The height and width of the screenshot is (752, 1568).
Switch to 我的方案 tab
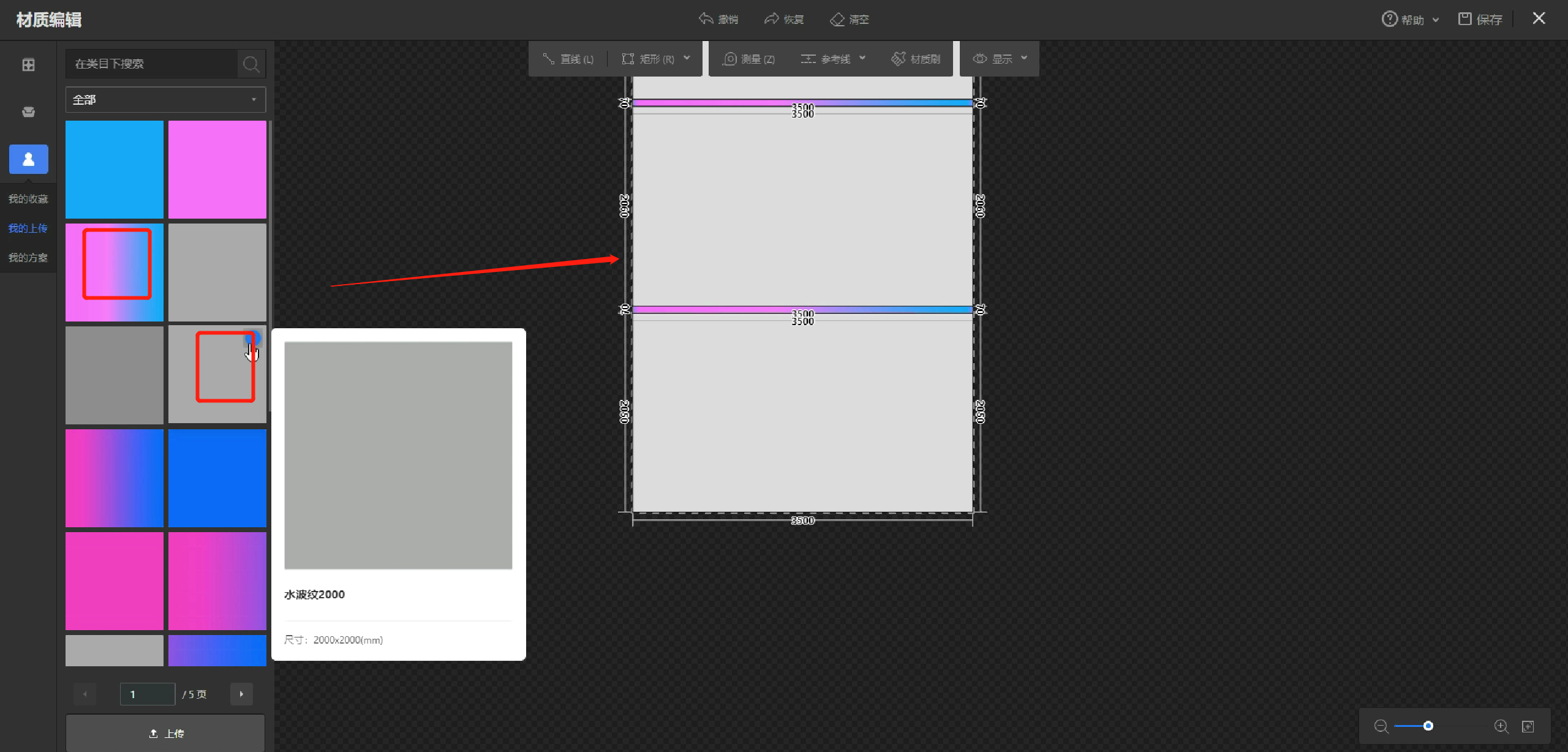(x=28, y=258)
